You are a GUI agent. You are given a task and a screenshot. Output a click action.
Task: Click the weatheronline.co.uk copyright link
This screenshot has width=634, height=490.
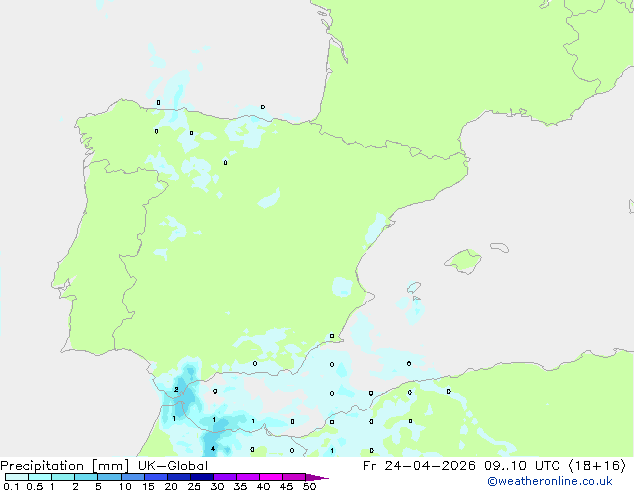pyautogui.click(x=550, y=481)
